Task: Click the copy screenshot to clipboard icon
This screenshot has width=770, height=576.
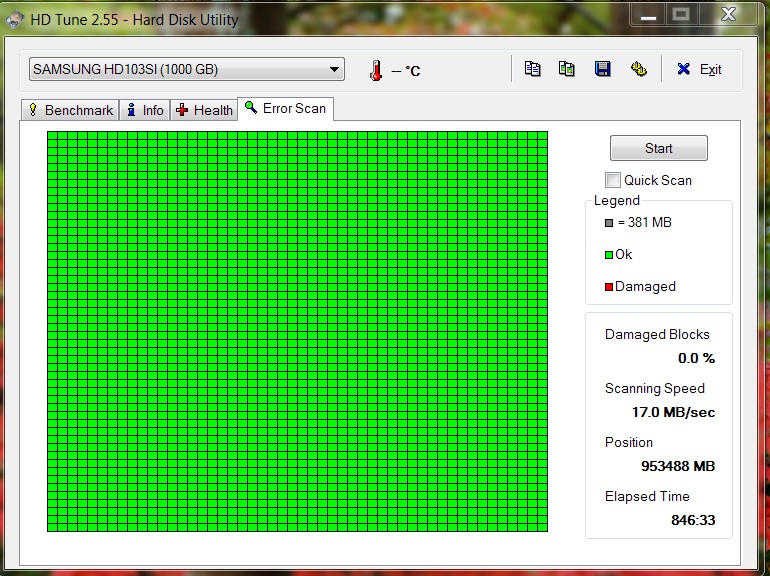Action: pyautogui.click(x=567, y=69)
